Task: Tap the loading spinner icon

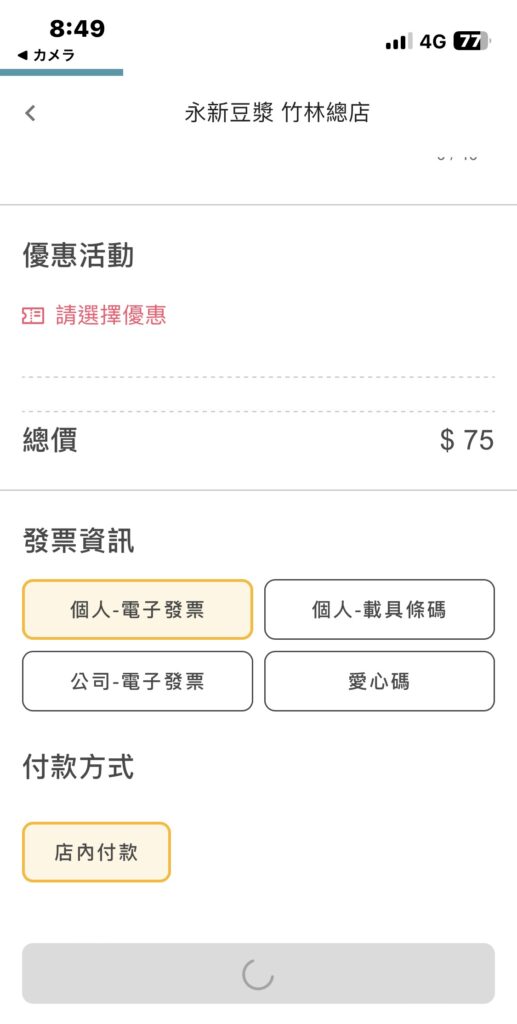Action: coord(258,974)
